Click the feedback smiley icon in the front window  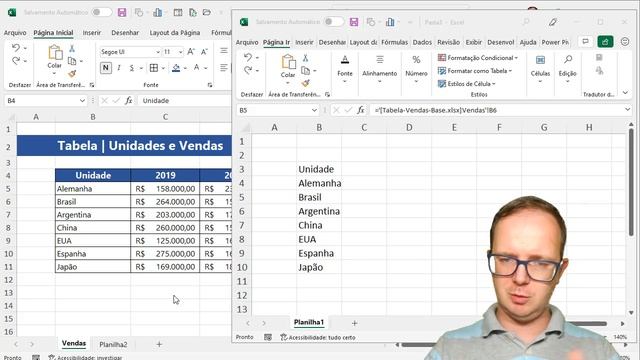[625, 42]
